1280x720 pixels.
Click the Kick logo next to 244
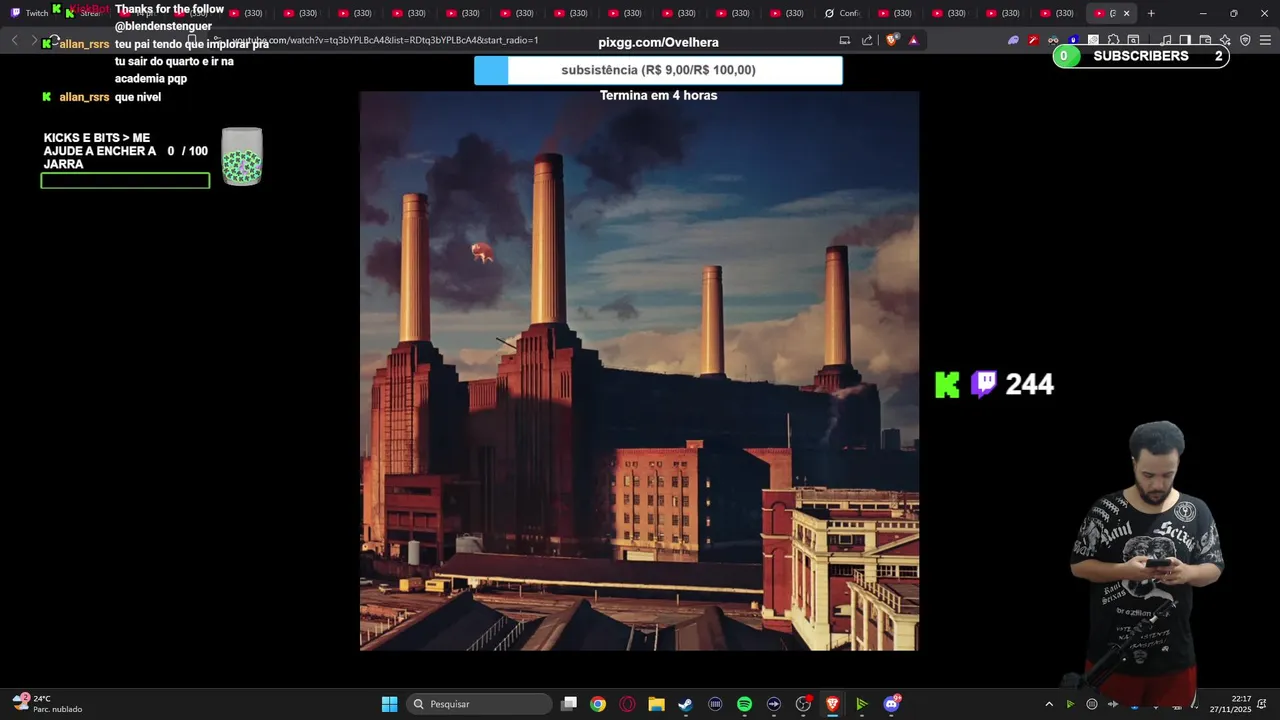947,384
